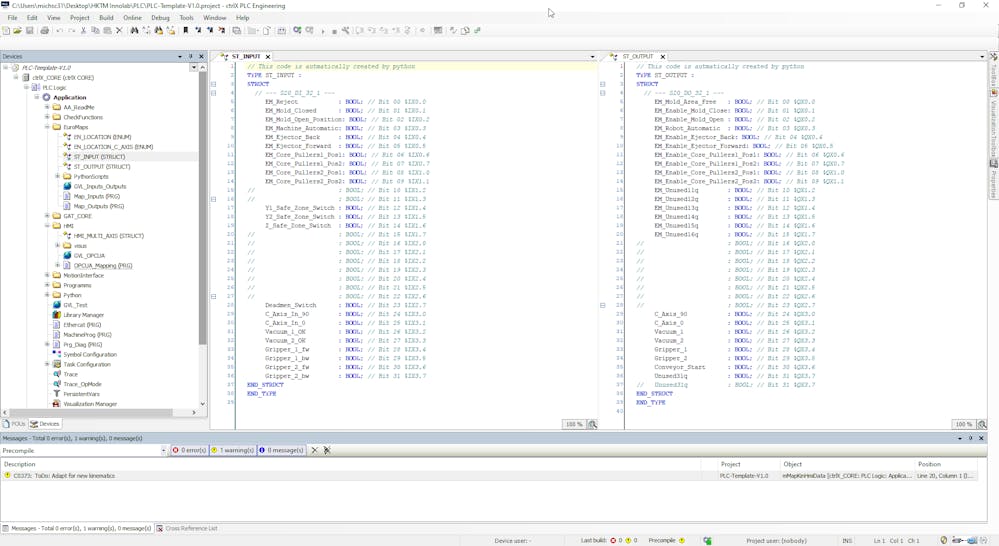Collapse the EuroMaps folder
This screenshot has height=546, width=999.
coord(47,127)
